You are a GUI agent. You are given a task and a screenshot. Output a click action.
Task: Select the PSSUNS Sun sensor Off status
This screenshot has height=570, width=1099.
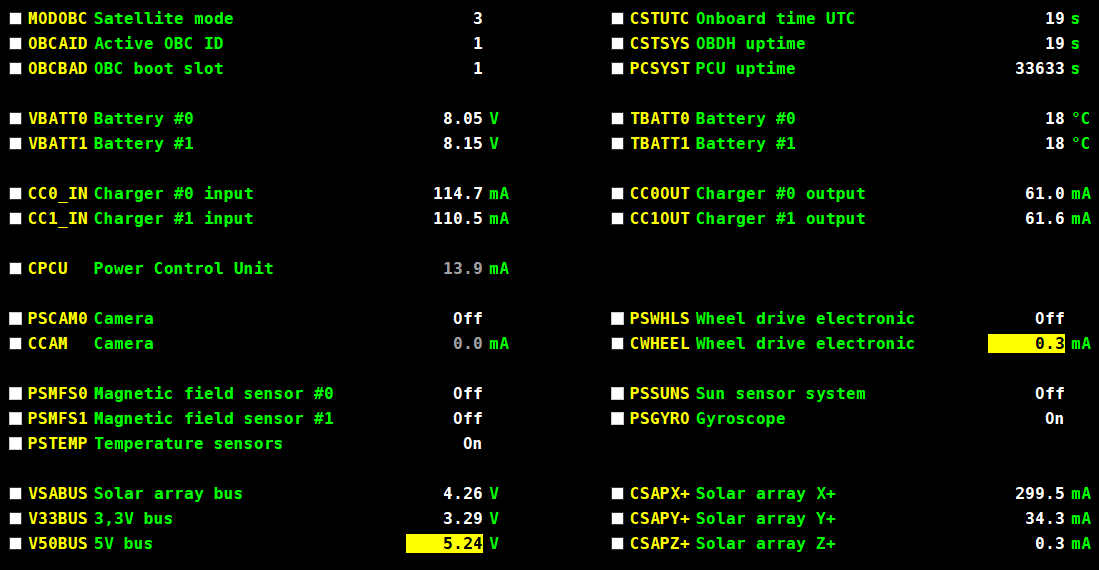(x=1049, y=393)
